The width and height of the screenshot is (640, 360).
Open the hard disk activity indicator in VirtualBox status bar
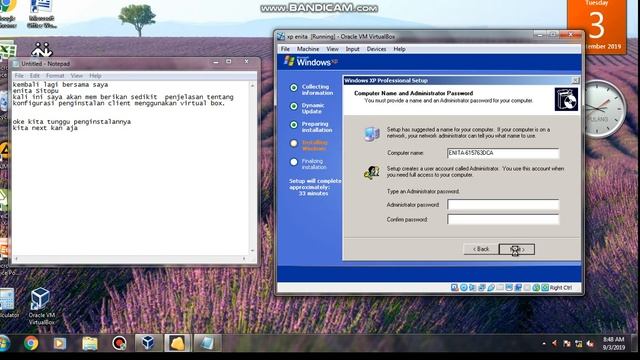point(455,288)
